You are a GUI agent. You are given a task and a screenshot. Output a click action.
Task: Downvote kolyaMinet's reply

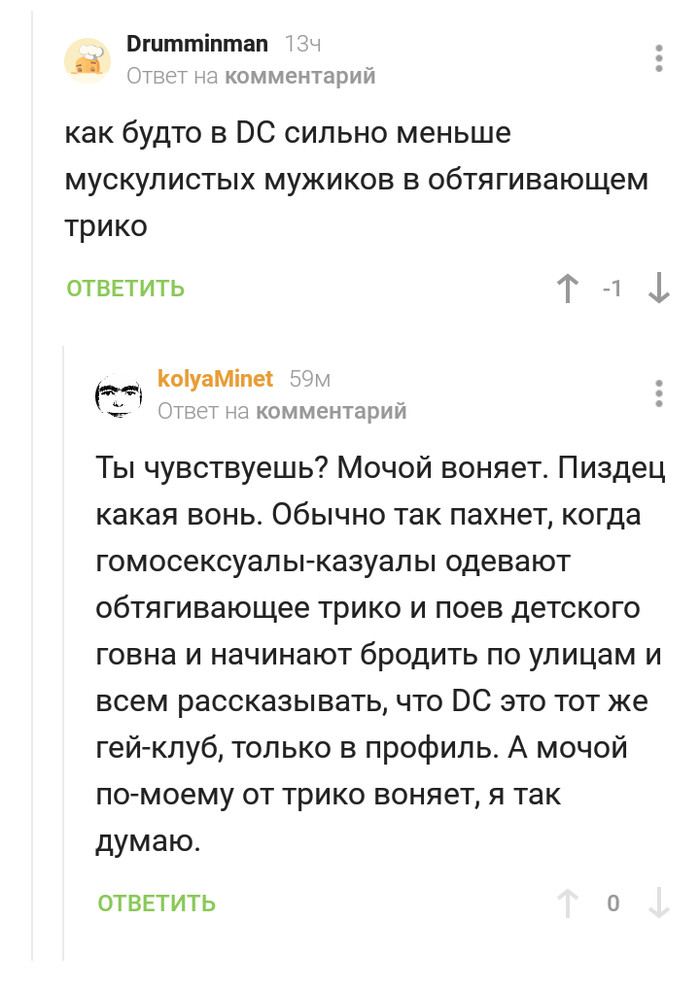[x=658, y=904]
